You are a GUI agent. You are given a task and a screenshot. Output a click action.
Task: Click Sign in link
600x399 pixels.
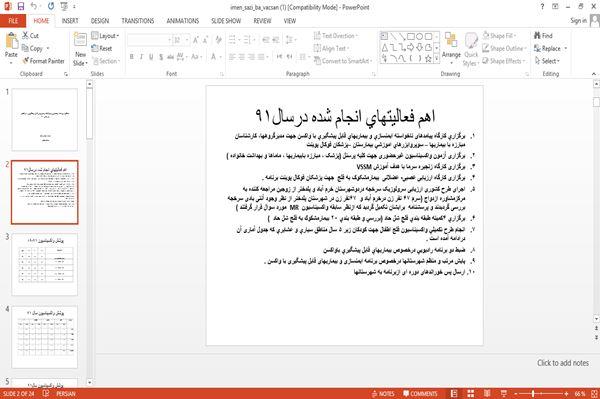(578, 21)
